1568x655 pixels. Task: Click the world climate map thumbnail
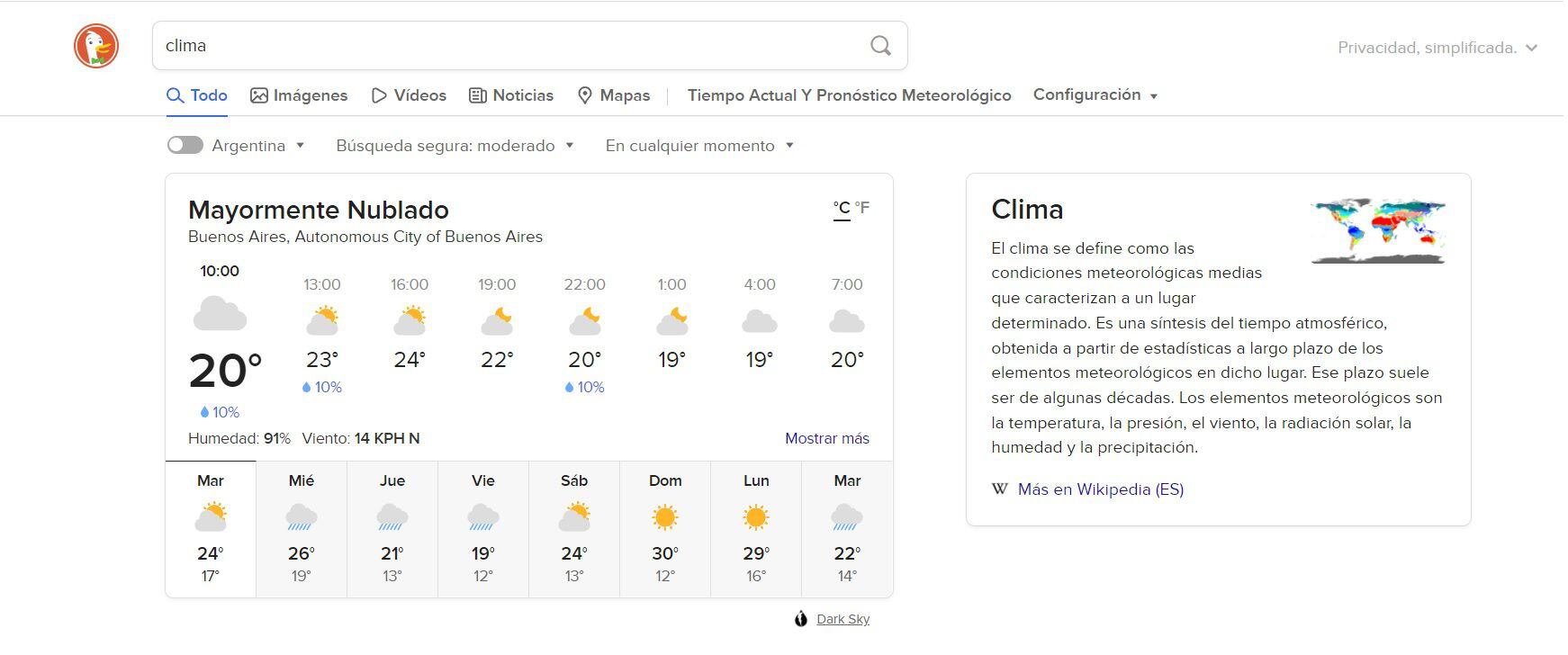pyautogui.click(x=1378, y=231)
